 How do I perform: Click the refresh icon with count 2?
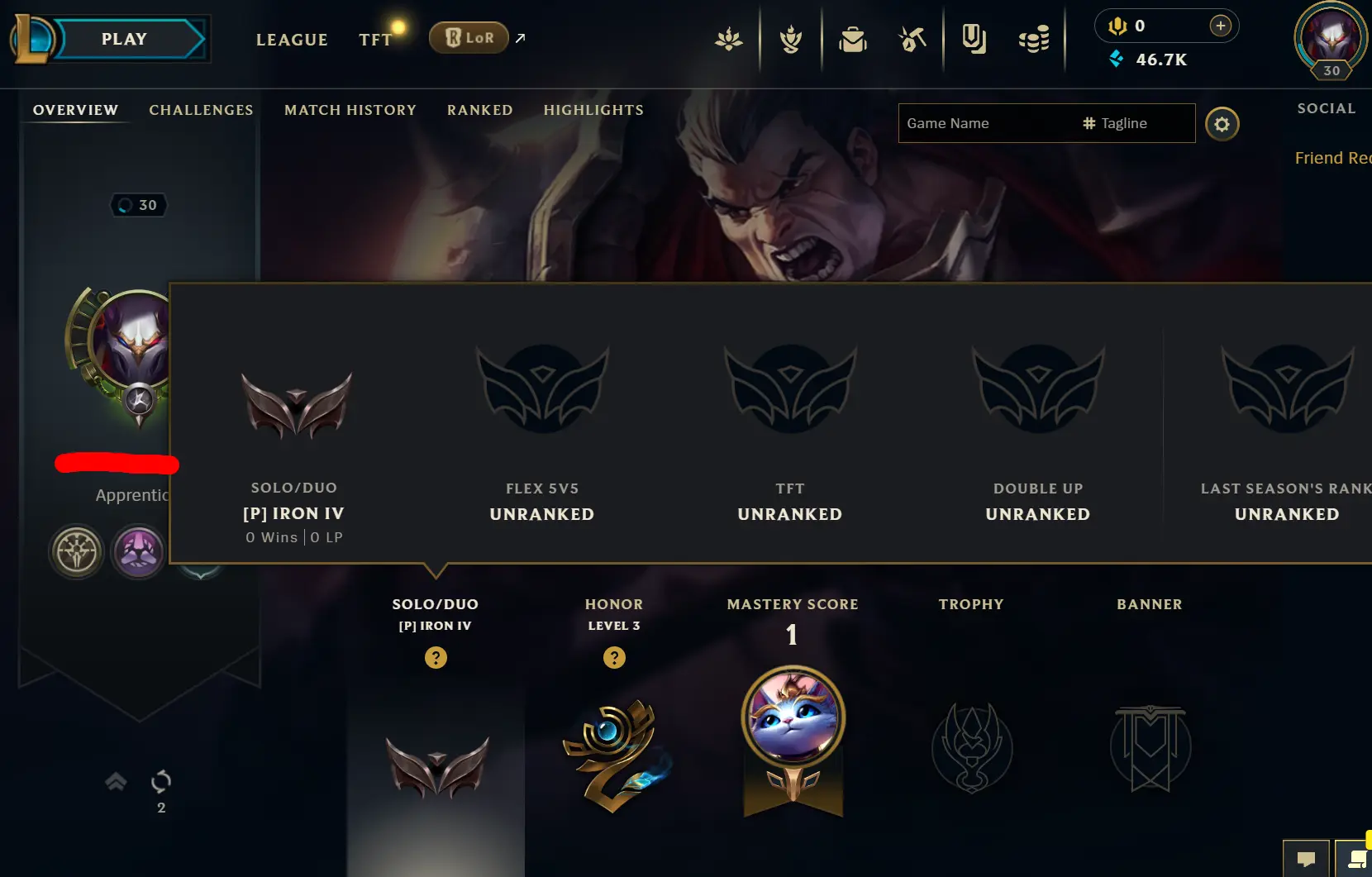[x=161, y=781]
